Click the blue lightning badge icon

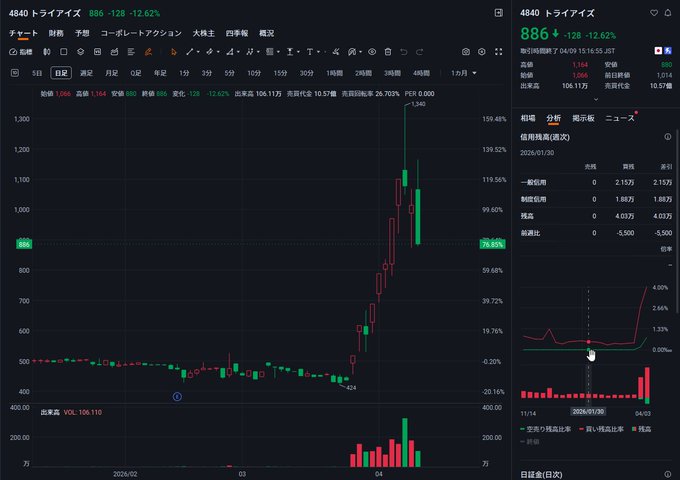tap(667, 51)
